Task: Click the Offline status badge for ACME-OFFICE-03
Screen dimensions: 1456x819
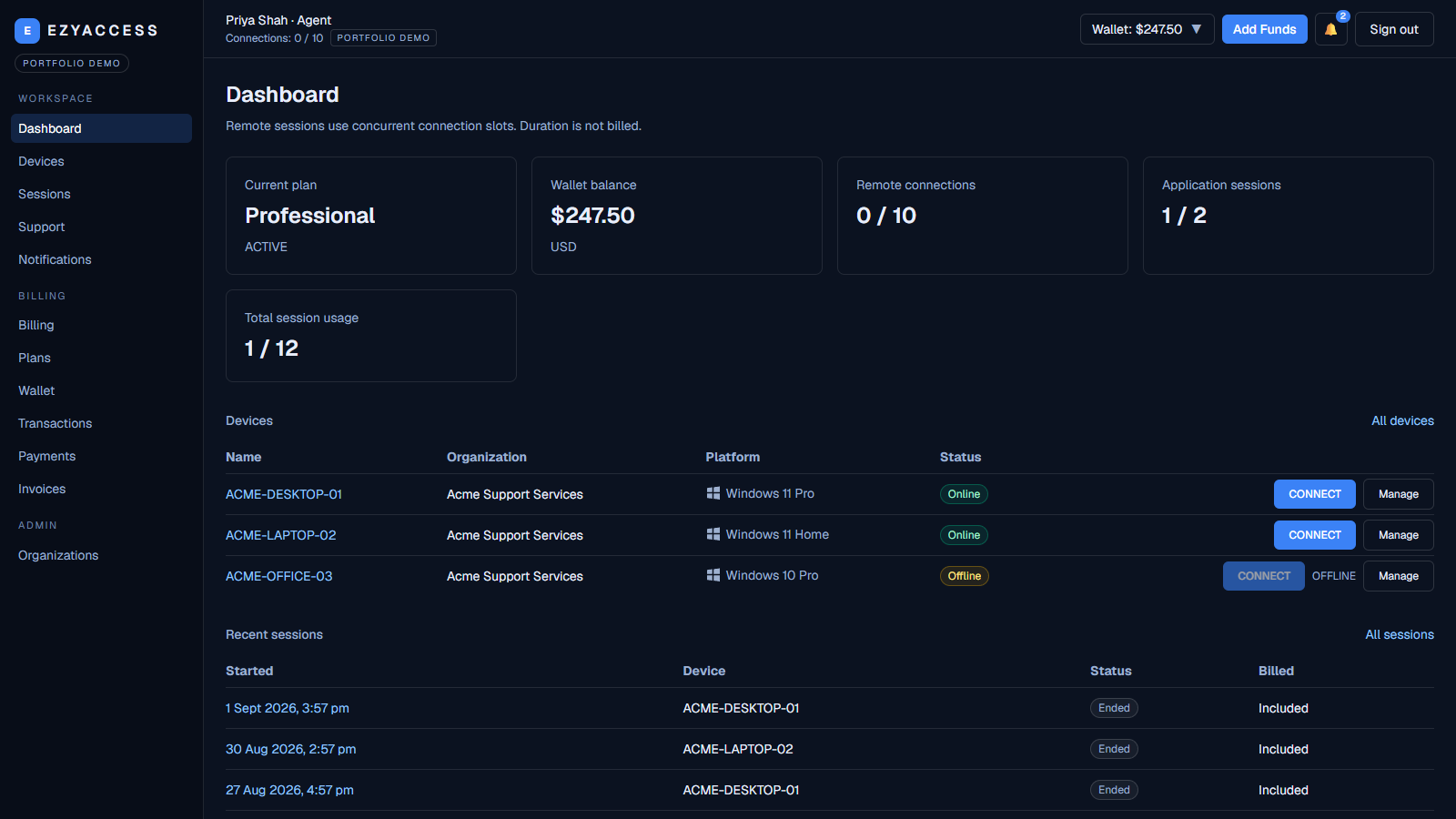Action: coord(965,576)
